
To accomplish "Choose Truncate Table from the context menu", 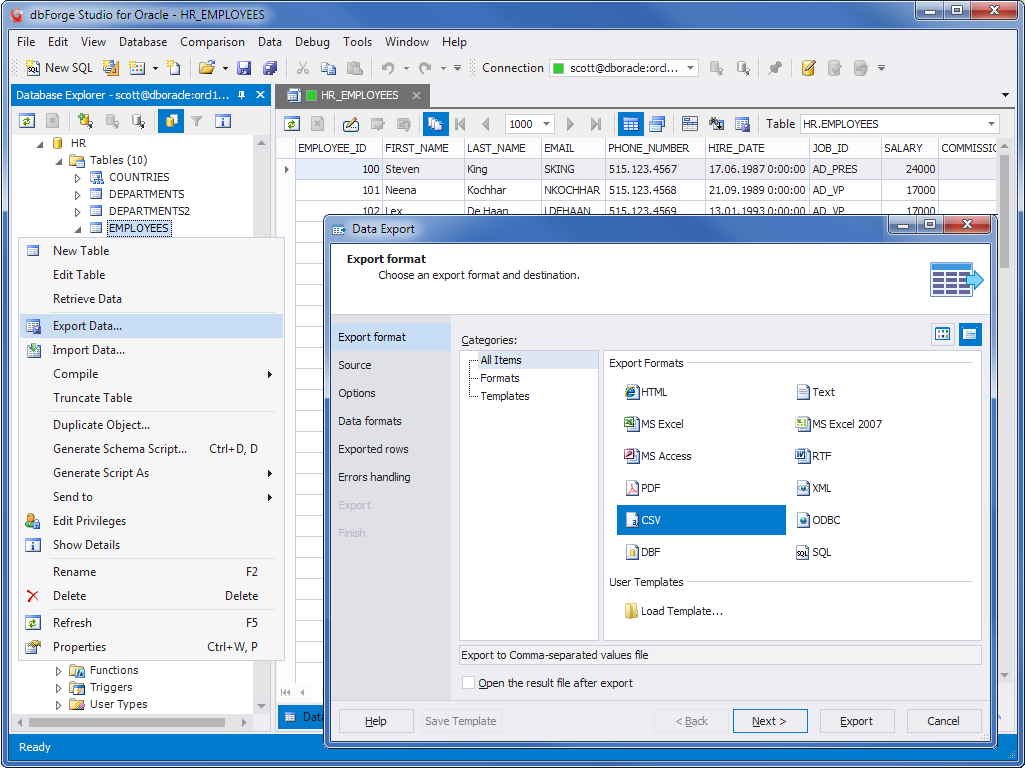I will tap(152, 398).
